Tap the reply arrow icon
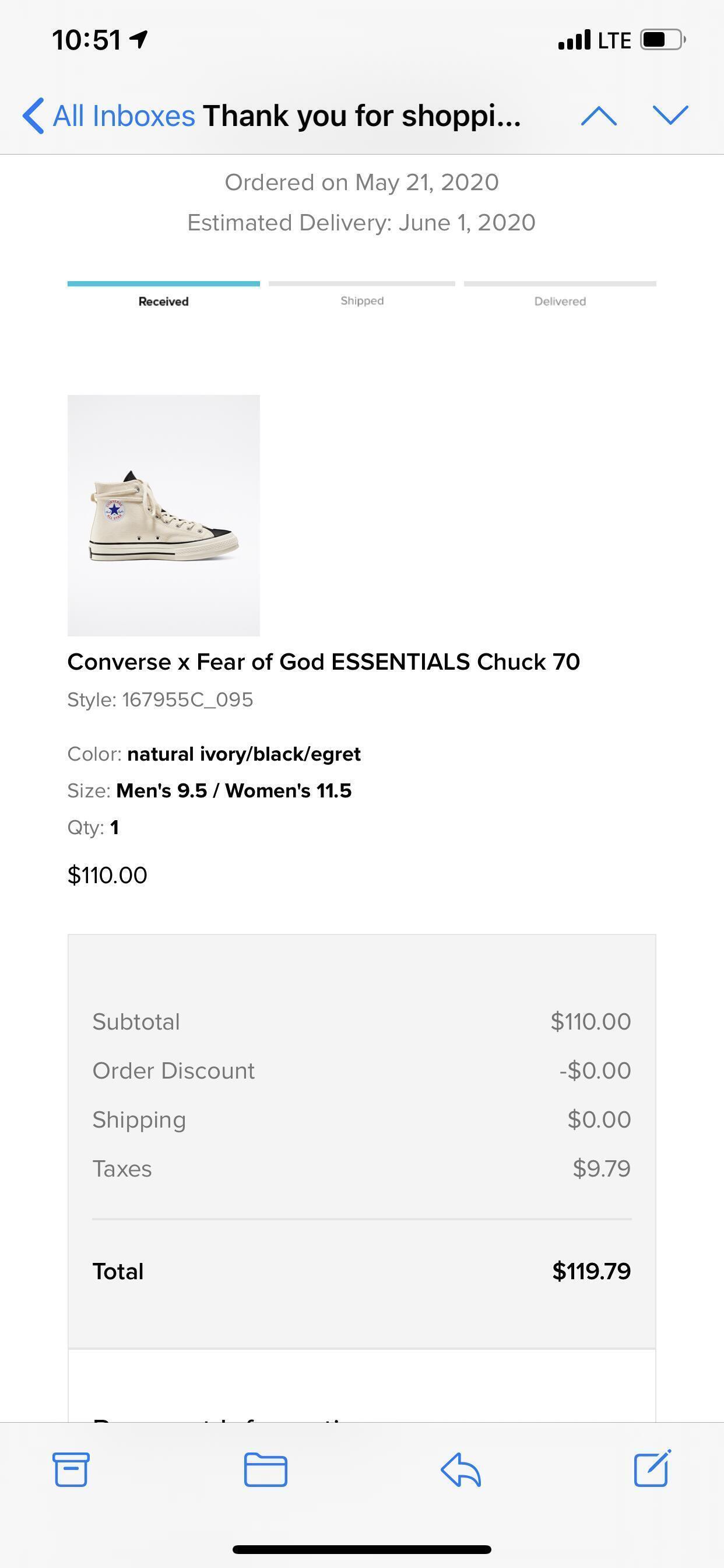Viewport: 724px width, 1568px height. [x=461, y=1469]
